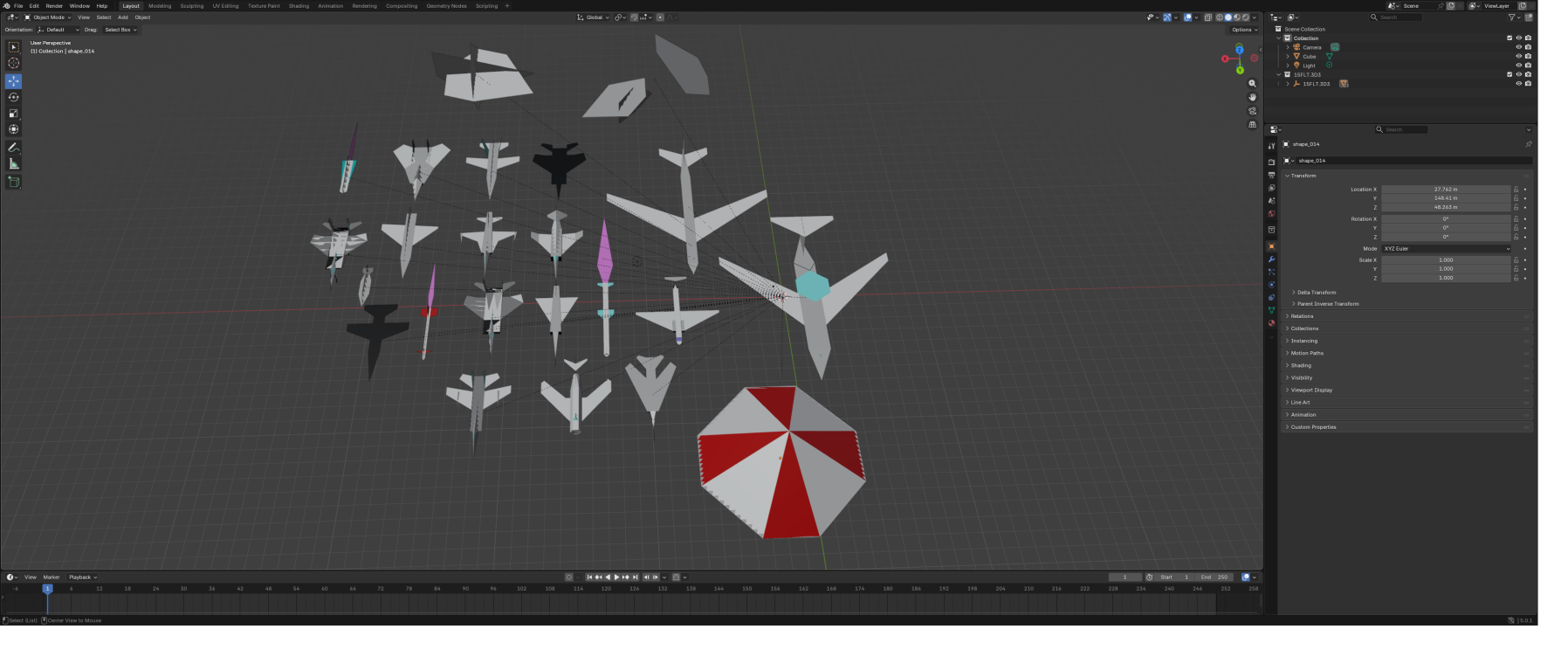
Task: Expand the Camera item in the outliner
Action: (1288, 47)
